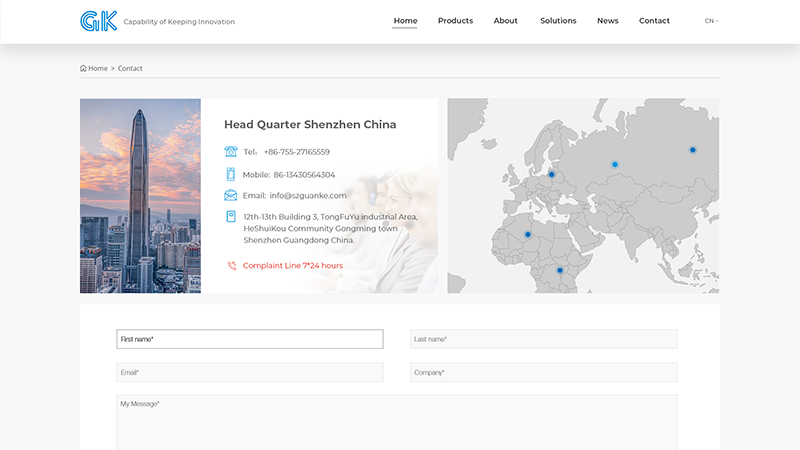Click the email address info@szguanke.com

coord(308,195)
